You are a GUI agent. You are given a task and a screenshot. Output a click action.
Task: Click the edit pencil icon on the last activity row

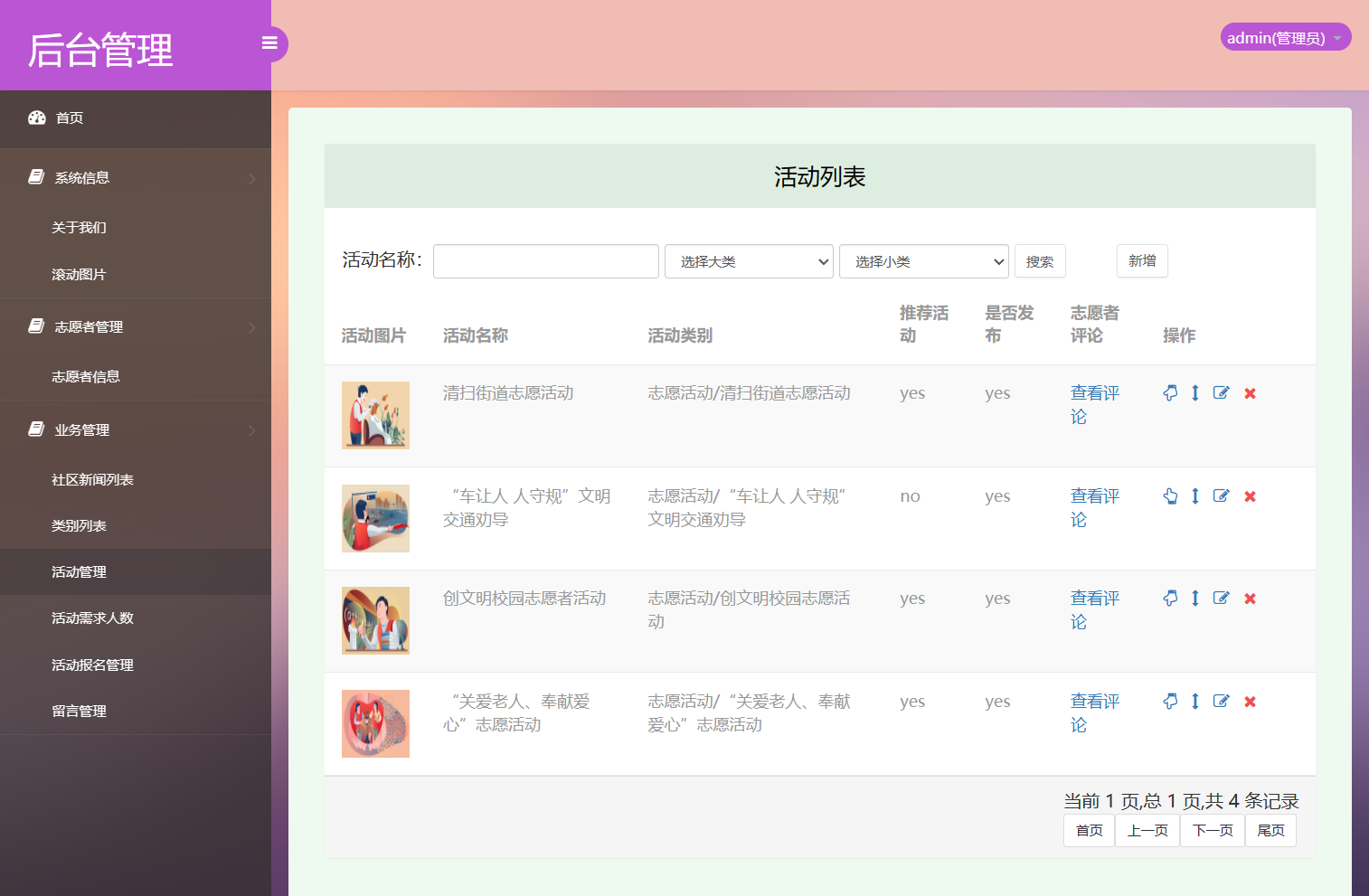click(x=1221, y=701)
